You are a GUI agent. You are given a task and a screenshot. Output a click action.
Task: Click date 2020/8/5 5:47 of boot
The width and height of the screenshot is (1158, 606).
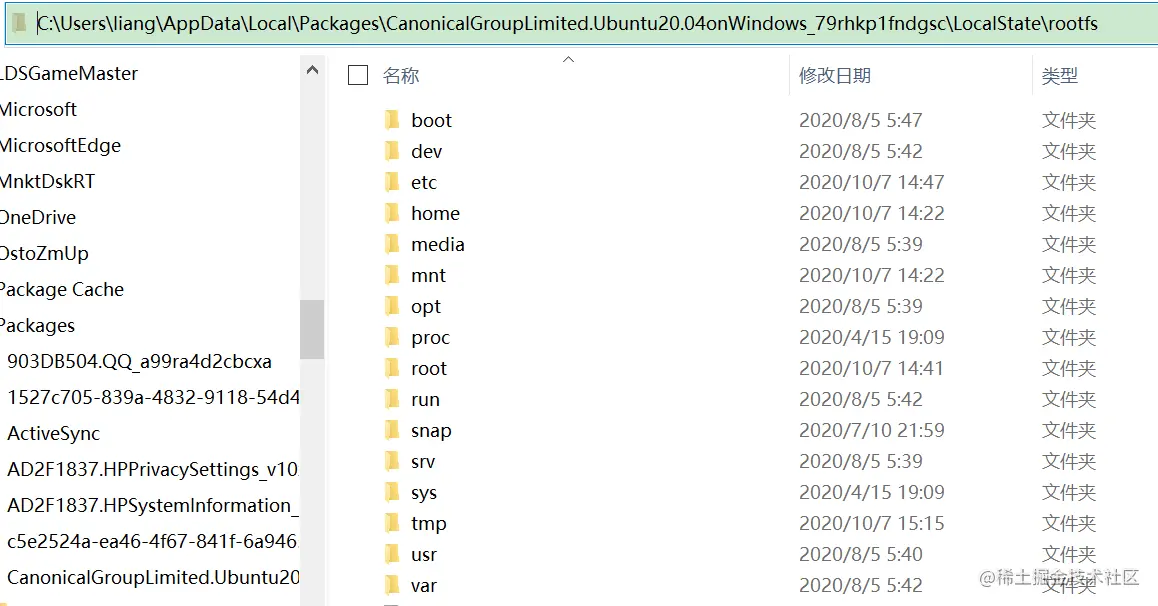(860, 120)
